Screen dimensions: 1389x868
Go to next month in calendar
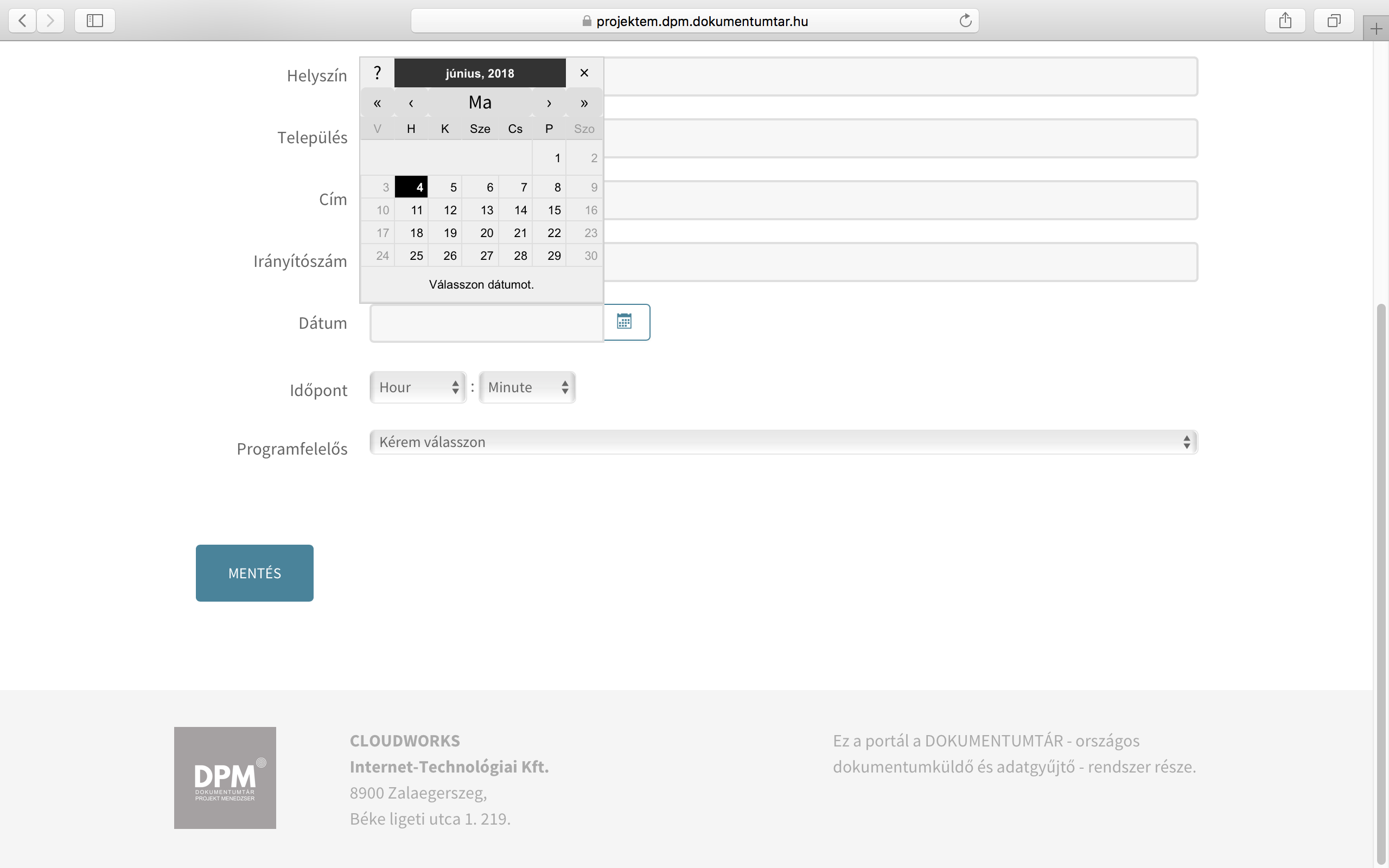(549, 103)
